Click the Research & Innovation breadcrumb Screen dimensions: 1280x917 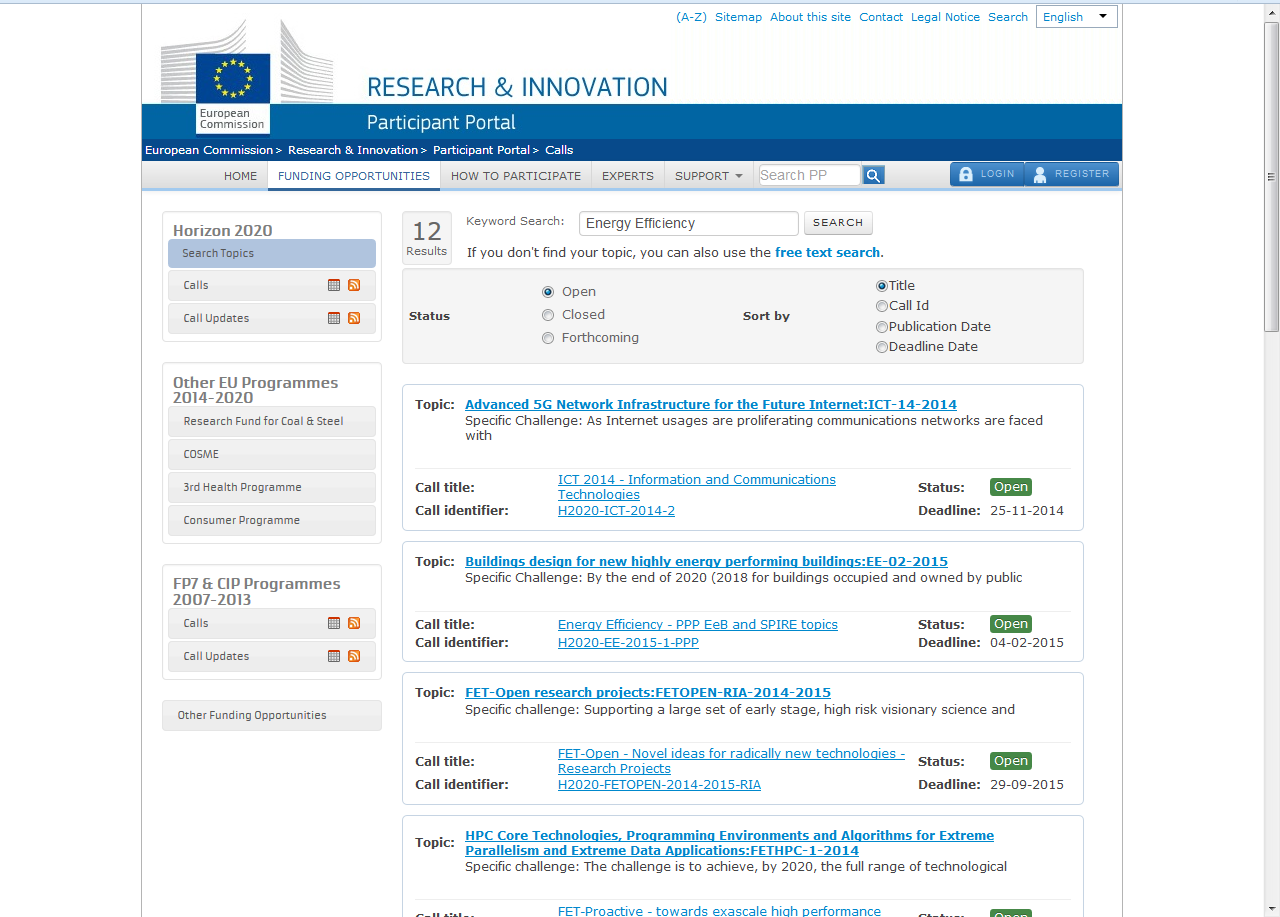[353, 150]
